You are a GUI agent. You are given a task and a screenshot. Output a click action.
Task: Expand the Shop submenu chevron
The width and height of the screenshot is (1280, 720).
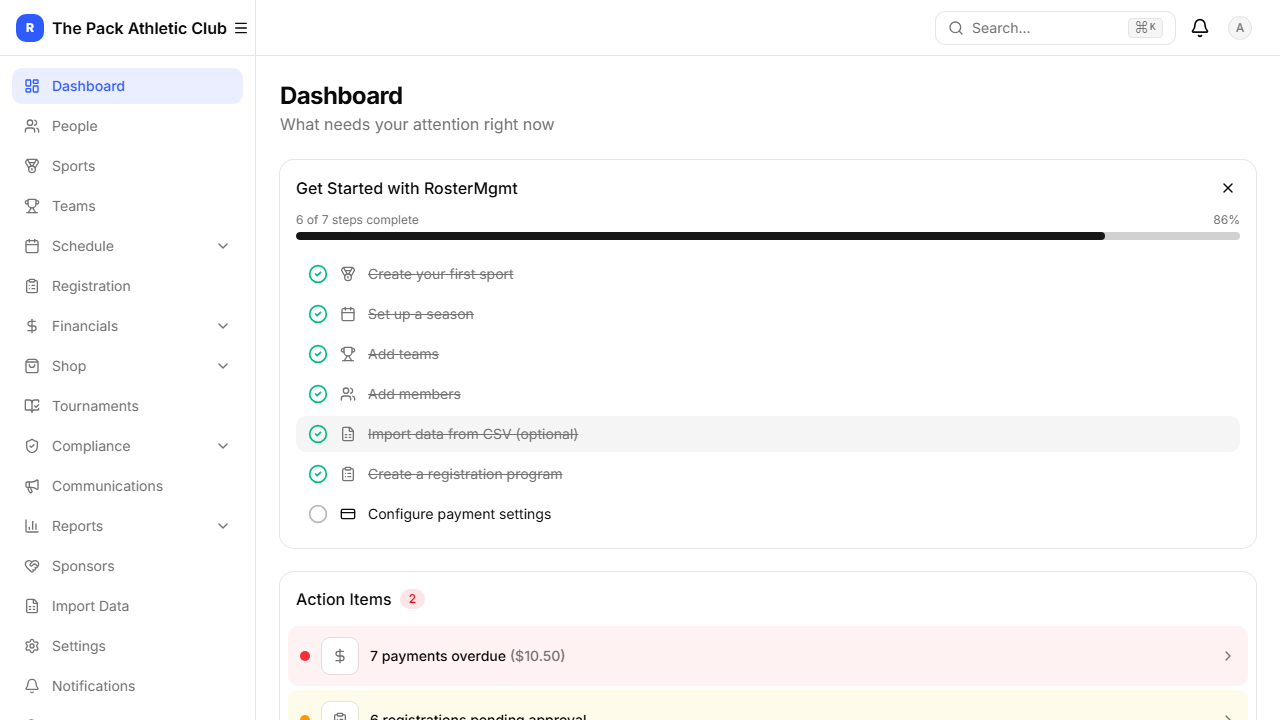[x=223, y=366]
